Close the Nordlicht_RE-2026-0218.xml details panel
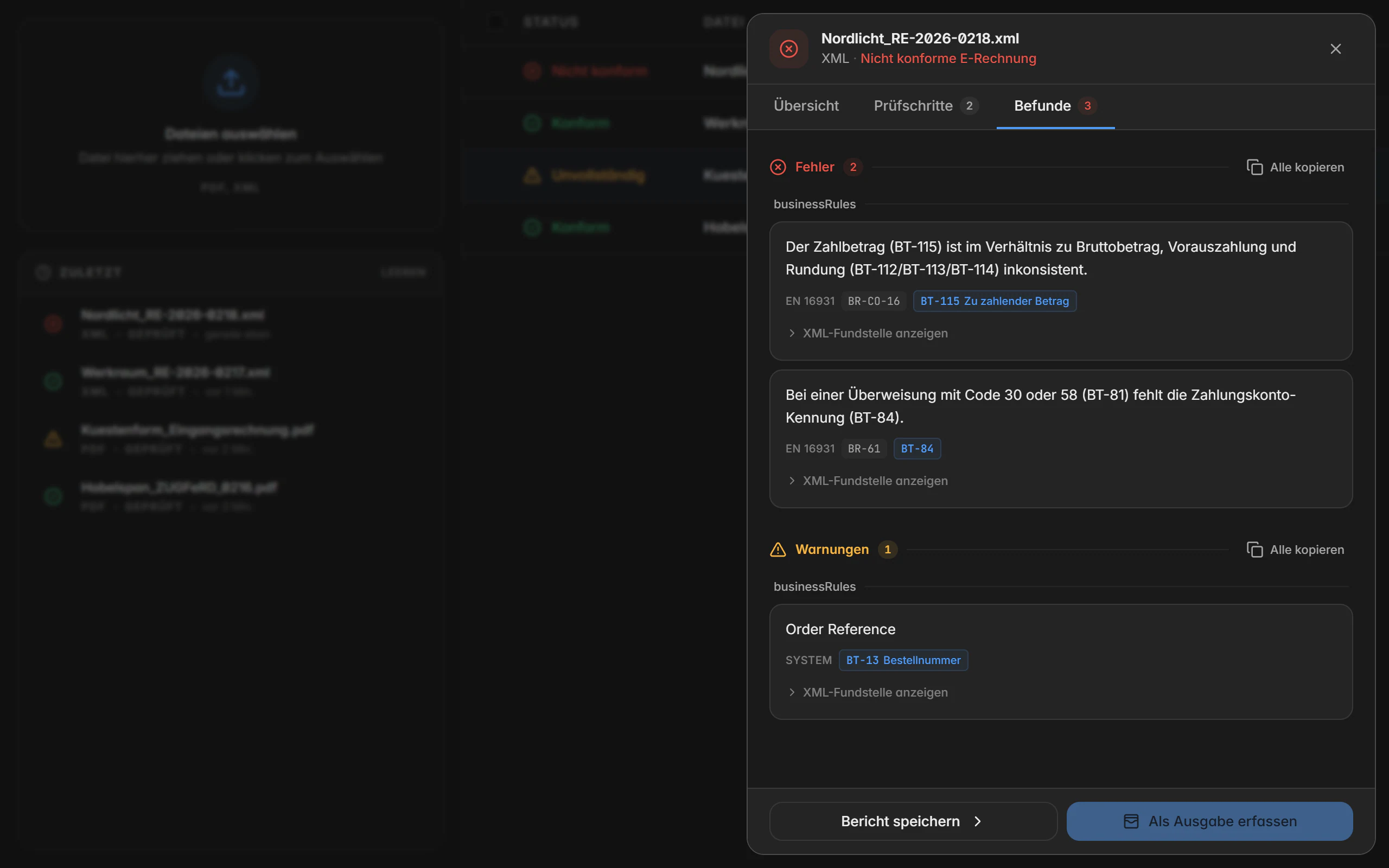 tap(1336, 49)
